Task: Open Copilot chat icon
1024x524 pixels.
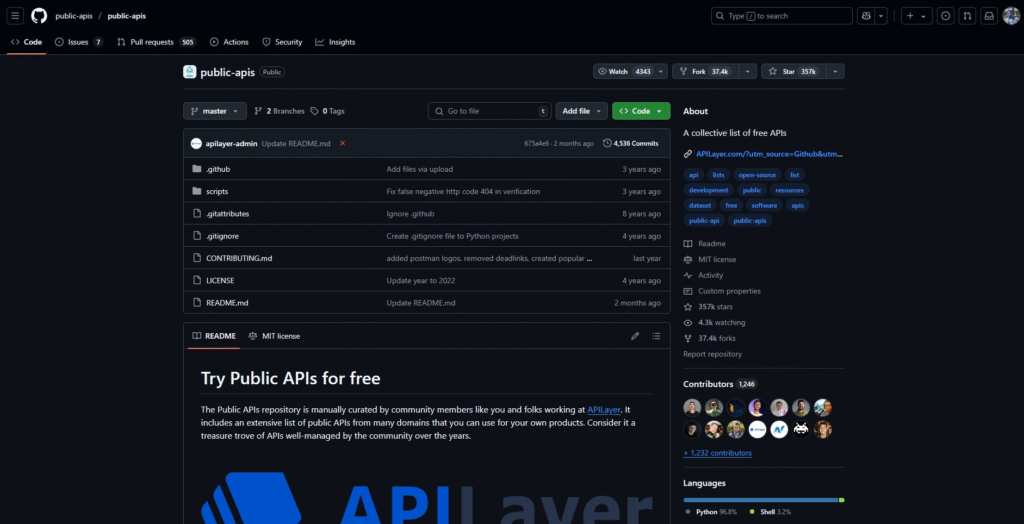Action: 866,16
